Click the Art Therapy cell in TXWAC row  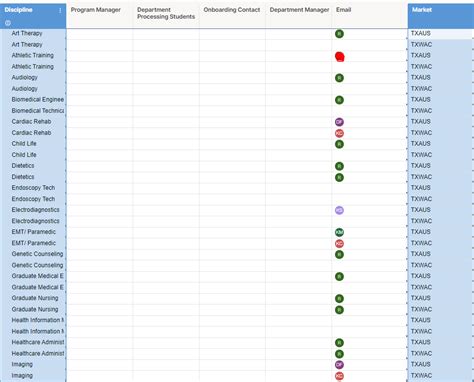tap(33, 45)
